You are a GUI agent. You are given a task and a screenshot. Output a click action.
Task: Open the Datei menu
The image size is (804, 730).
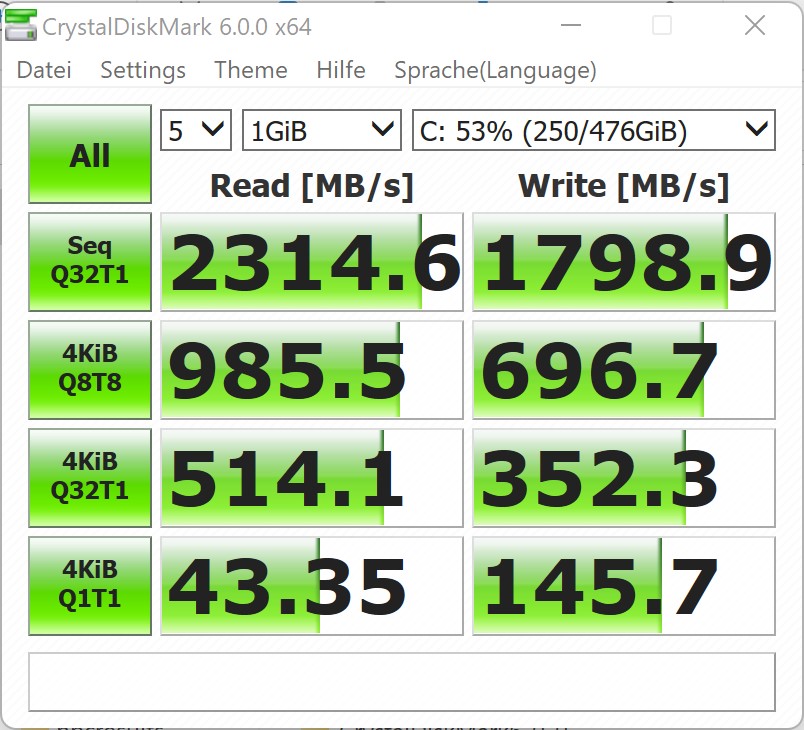click(44, 70)
